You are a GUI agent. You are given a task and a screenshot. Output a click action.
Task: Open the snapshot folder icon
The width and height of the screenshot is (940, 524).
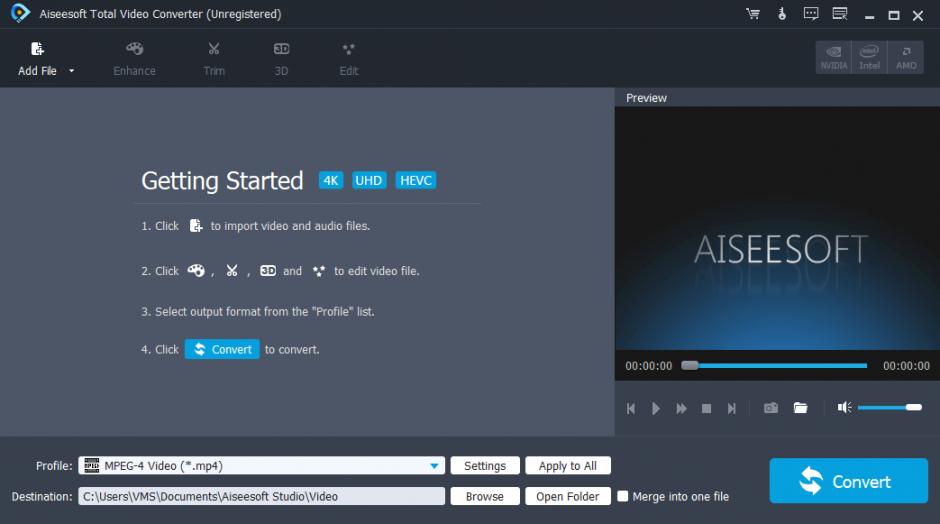tap(801, 408)
